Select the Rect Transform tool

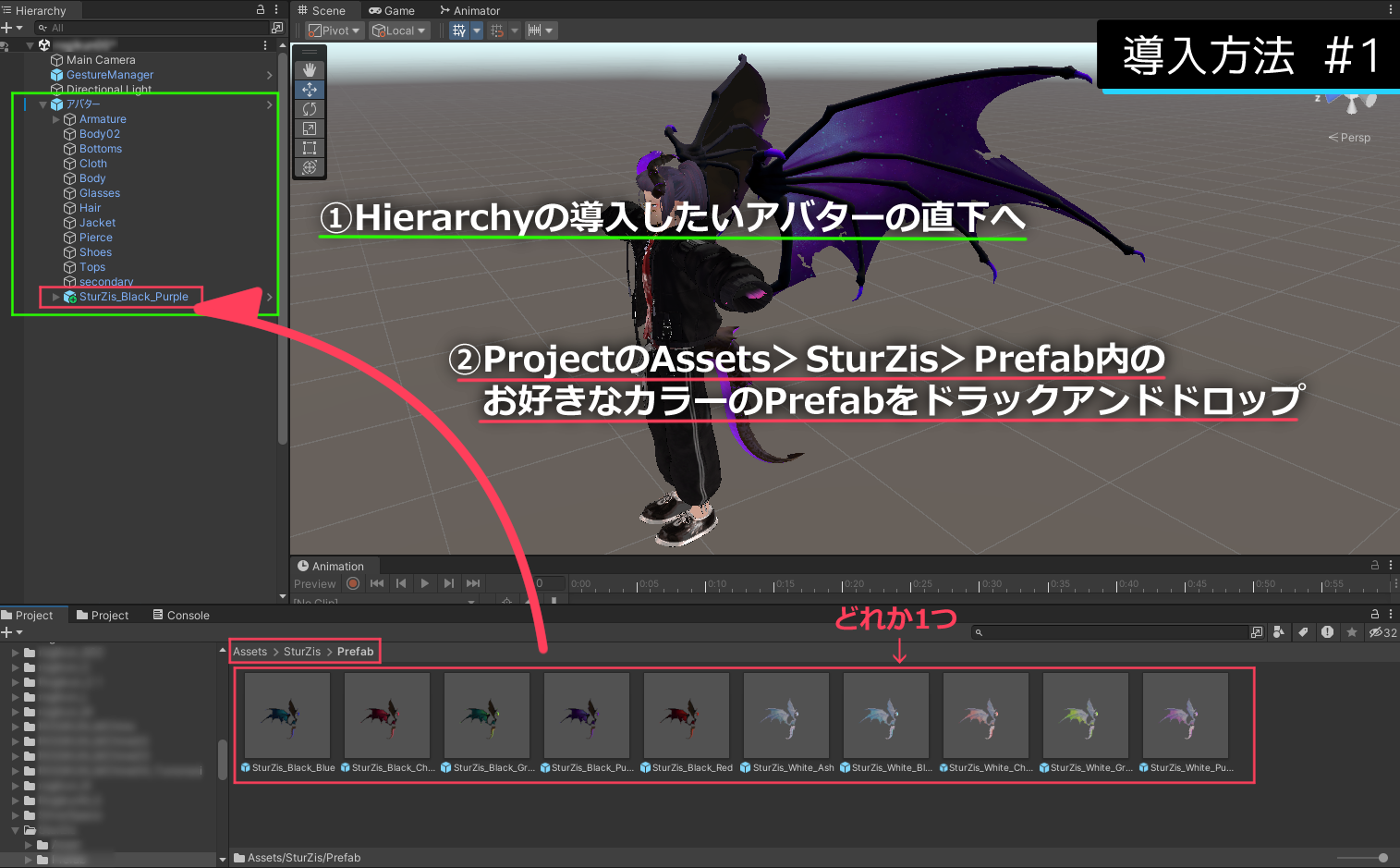tap(310, 148)
